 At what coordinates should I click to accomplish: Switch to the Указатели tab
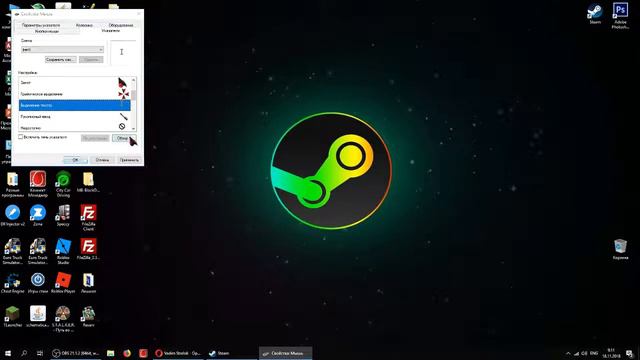click(111, 30)
